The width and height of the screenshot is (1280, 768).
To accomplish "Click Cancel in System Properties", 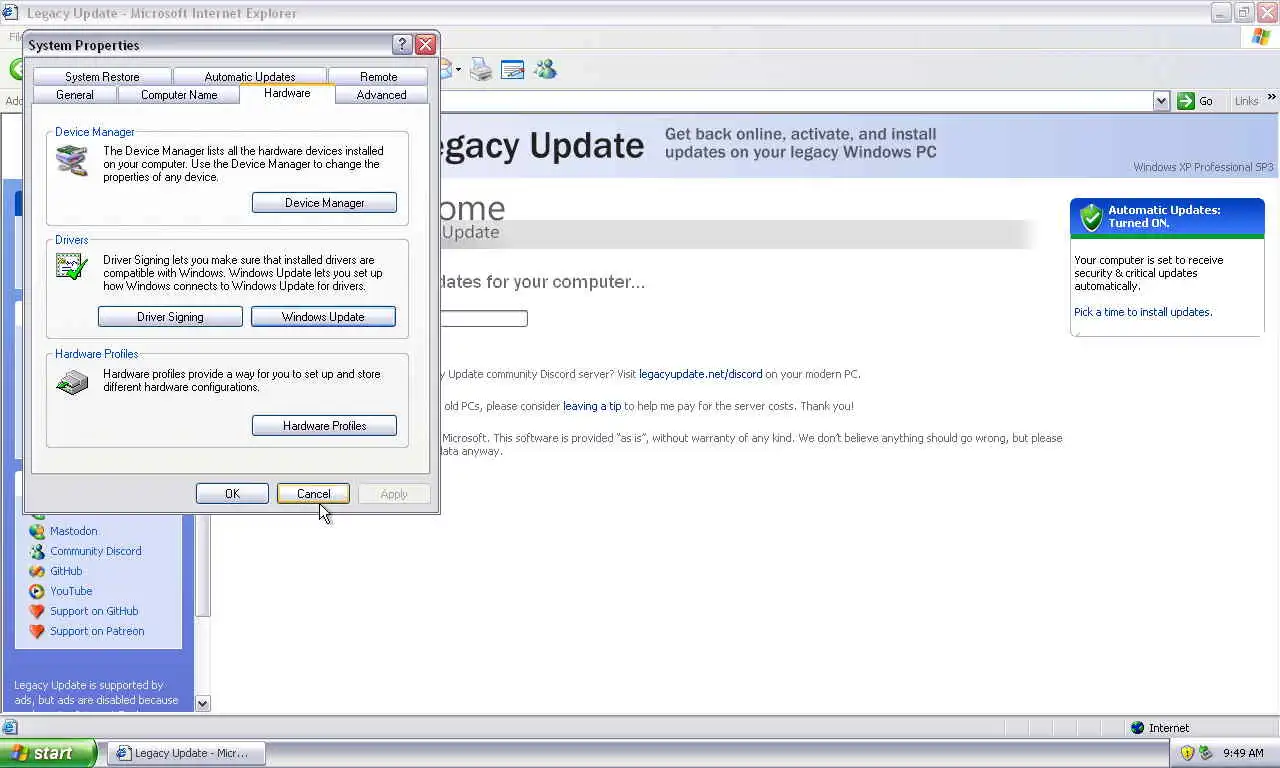I will [313, 494].
